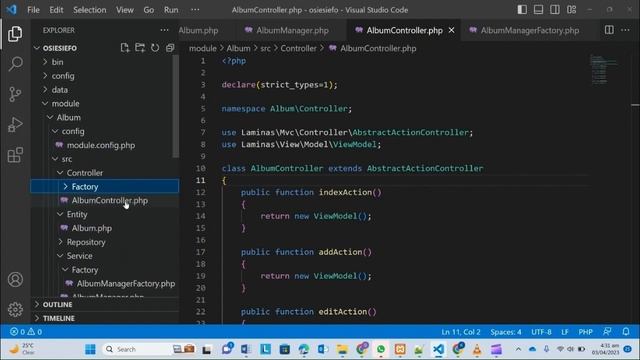
Task: Change indentation via Spaces: 4
Action: 506,332
